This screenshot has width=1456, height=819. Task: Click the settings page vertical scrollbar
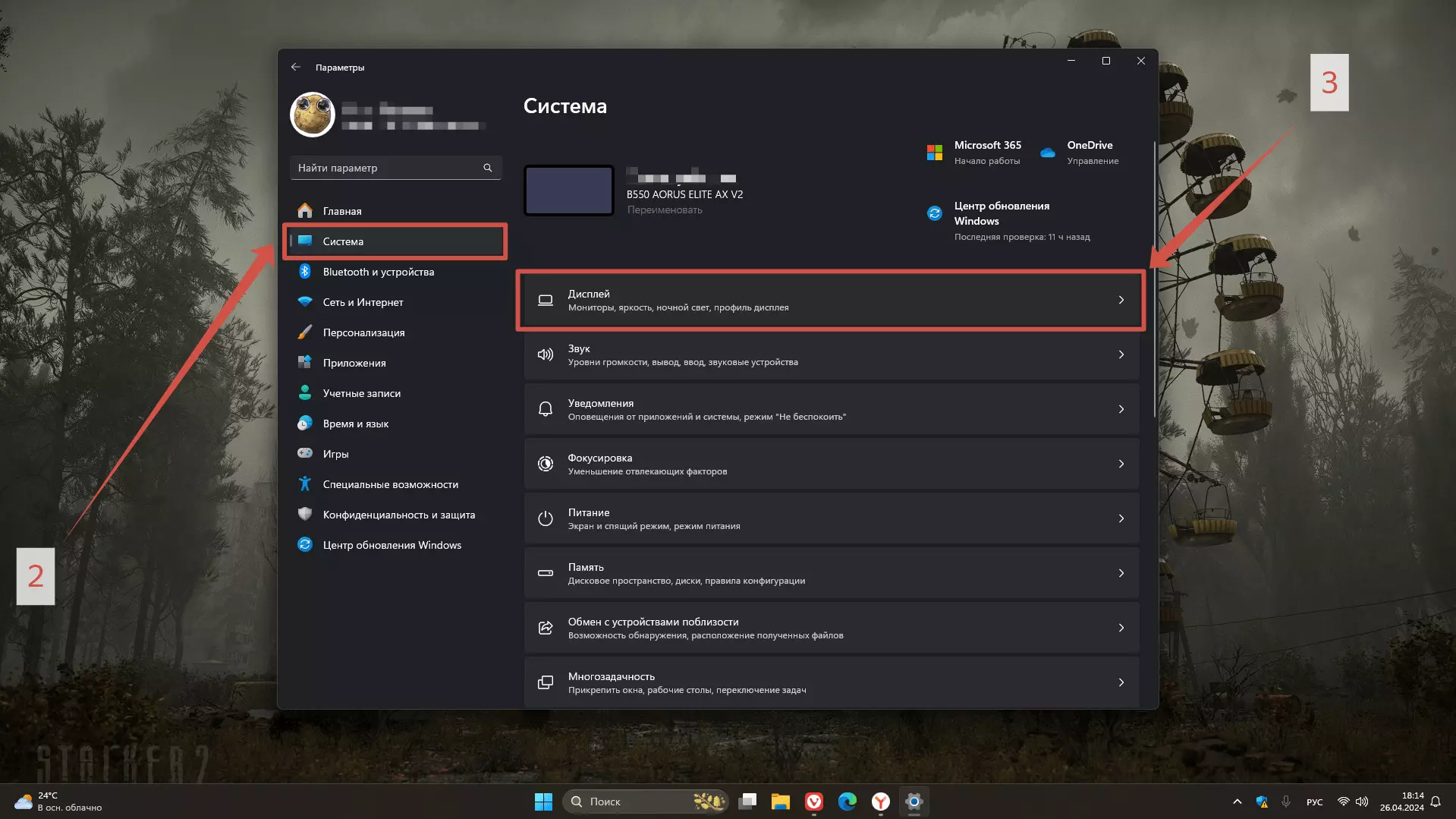pos(1154,279)
